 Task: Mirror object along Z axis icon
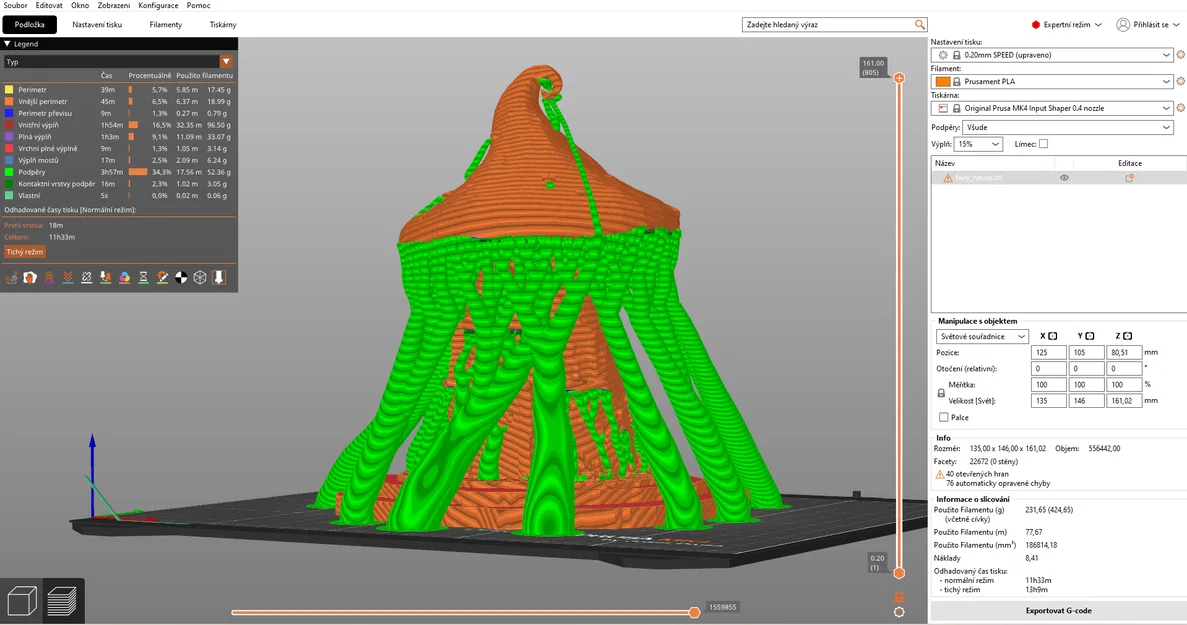tap(1127, 336)
